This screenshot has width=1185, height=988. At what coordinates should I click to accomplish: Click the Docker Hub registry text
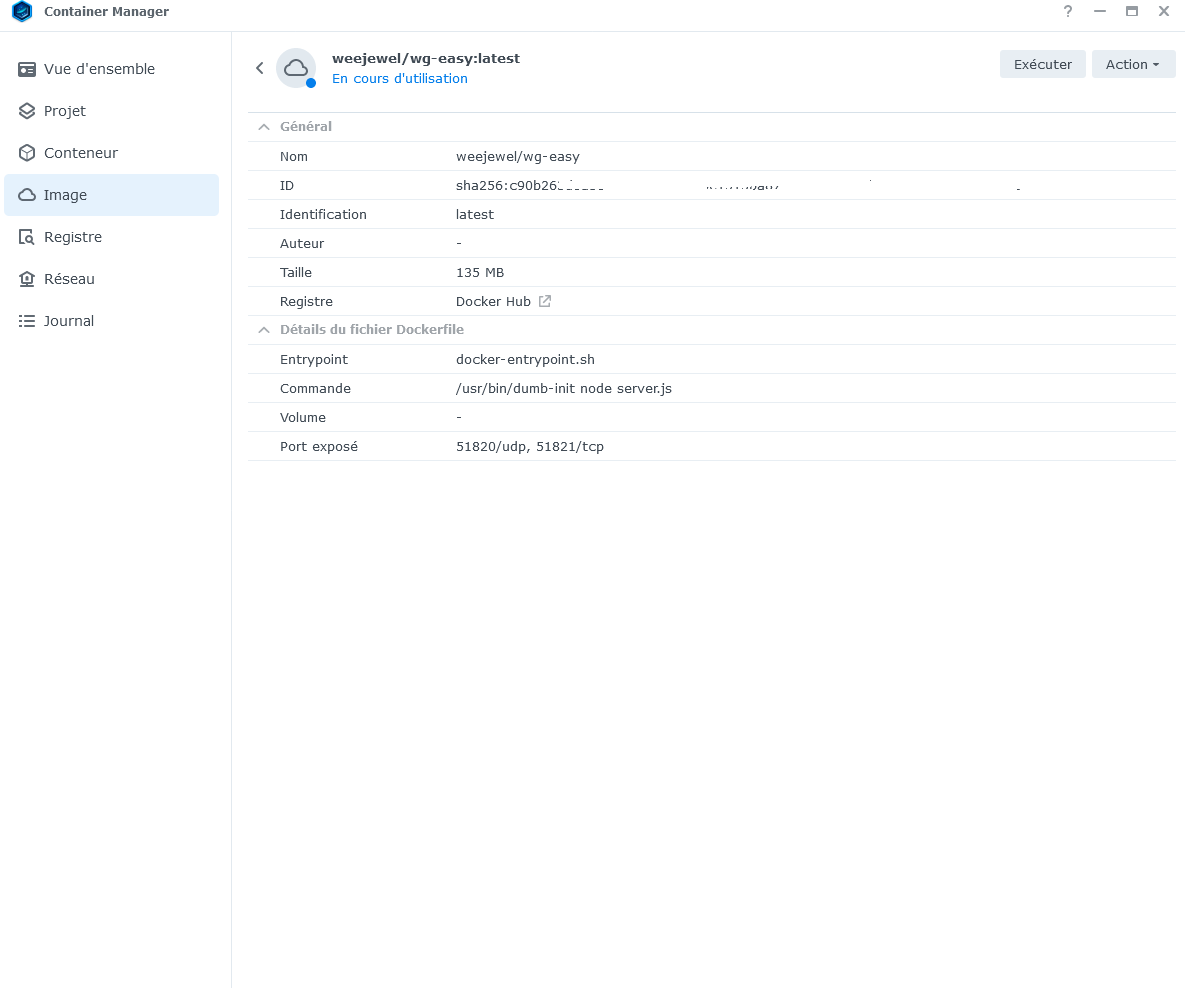(493, 302)
